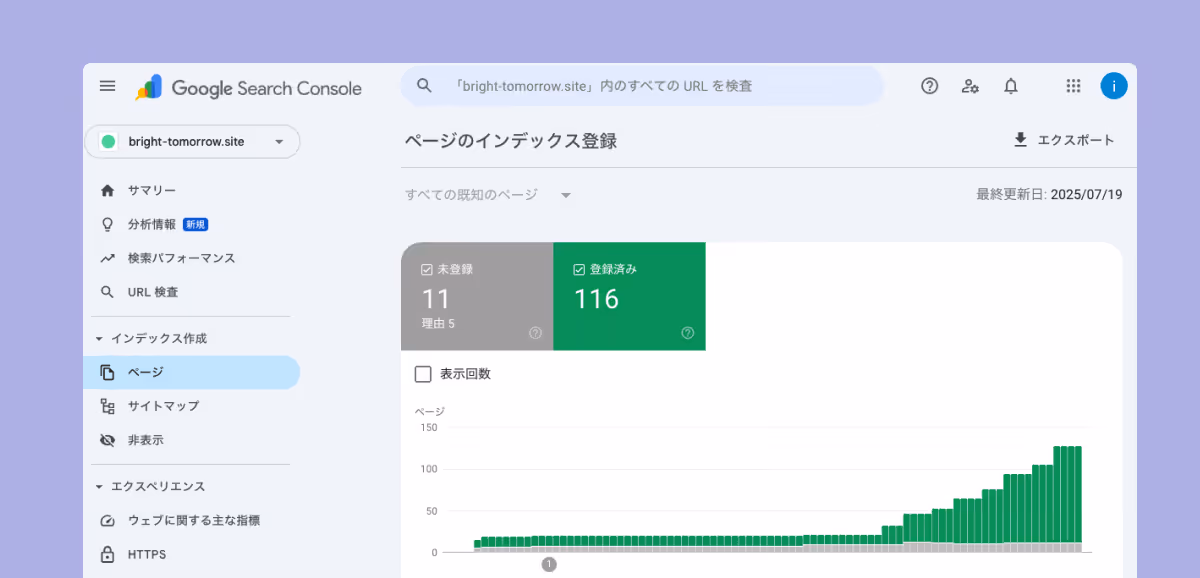
Task: Open ウェブに関する主な指標 in sidebar
Action: click(192, 520)
